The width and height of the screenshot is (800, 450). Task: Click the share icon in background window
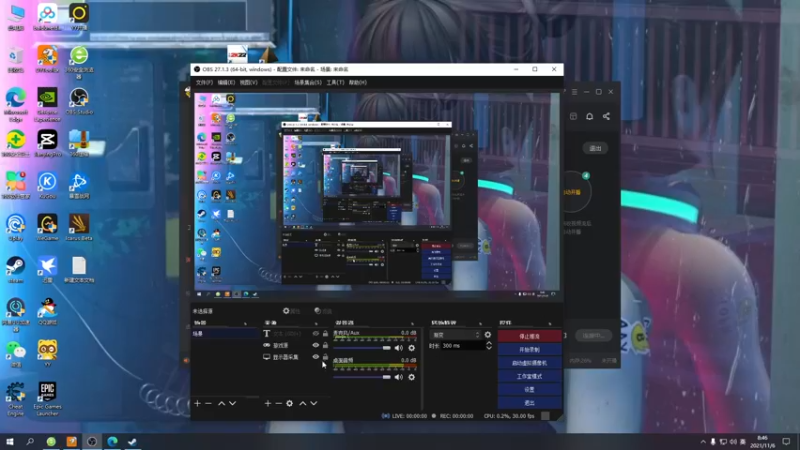click(x=606, y=116)
